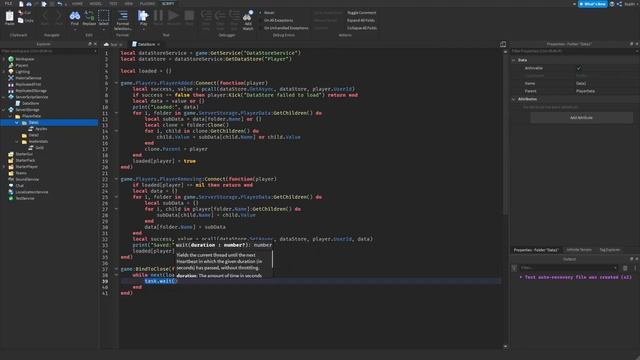Collapse the Data properties section

tap(513, 60)
